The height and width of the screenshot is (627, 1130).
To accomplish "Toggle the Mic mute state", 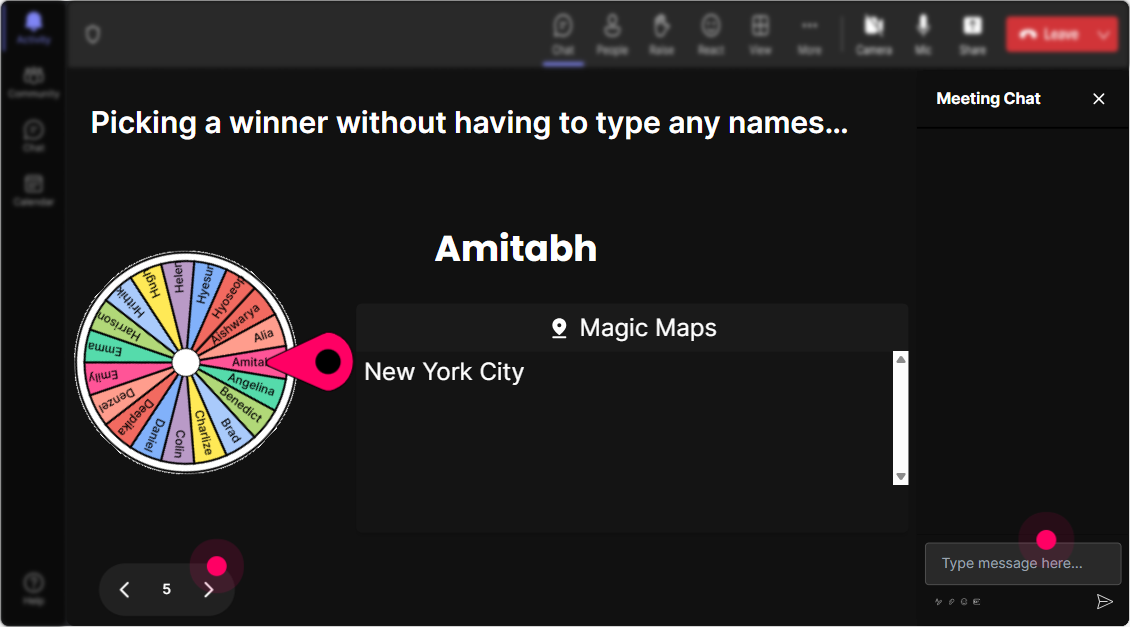I will coord(923,34).
